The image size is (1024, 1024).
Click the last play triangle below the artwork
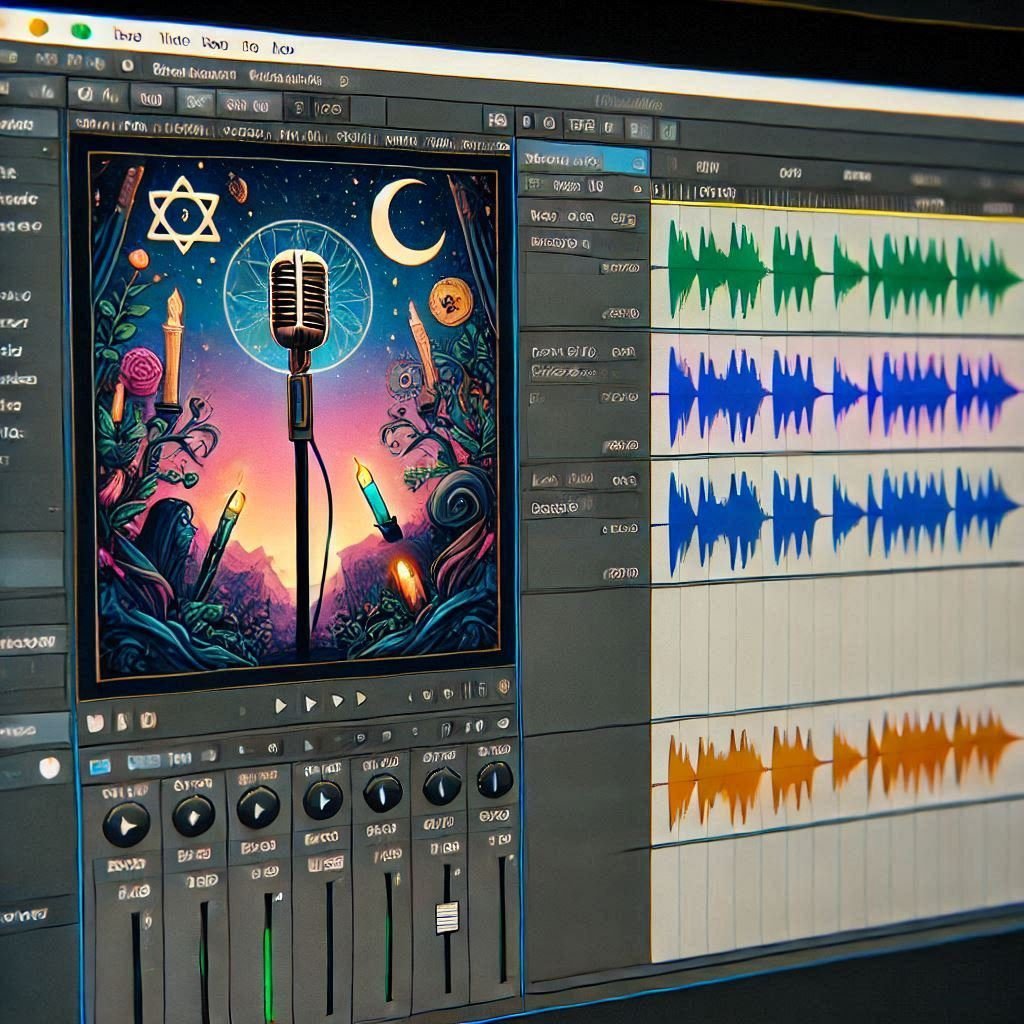tap(360, 699)
